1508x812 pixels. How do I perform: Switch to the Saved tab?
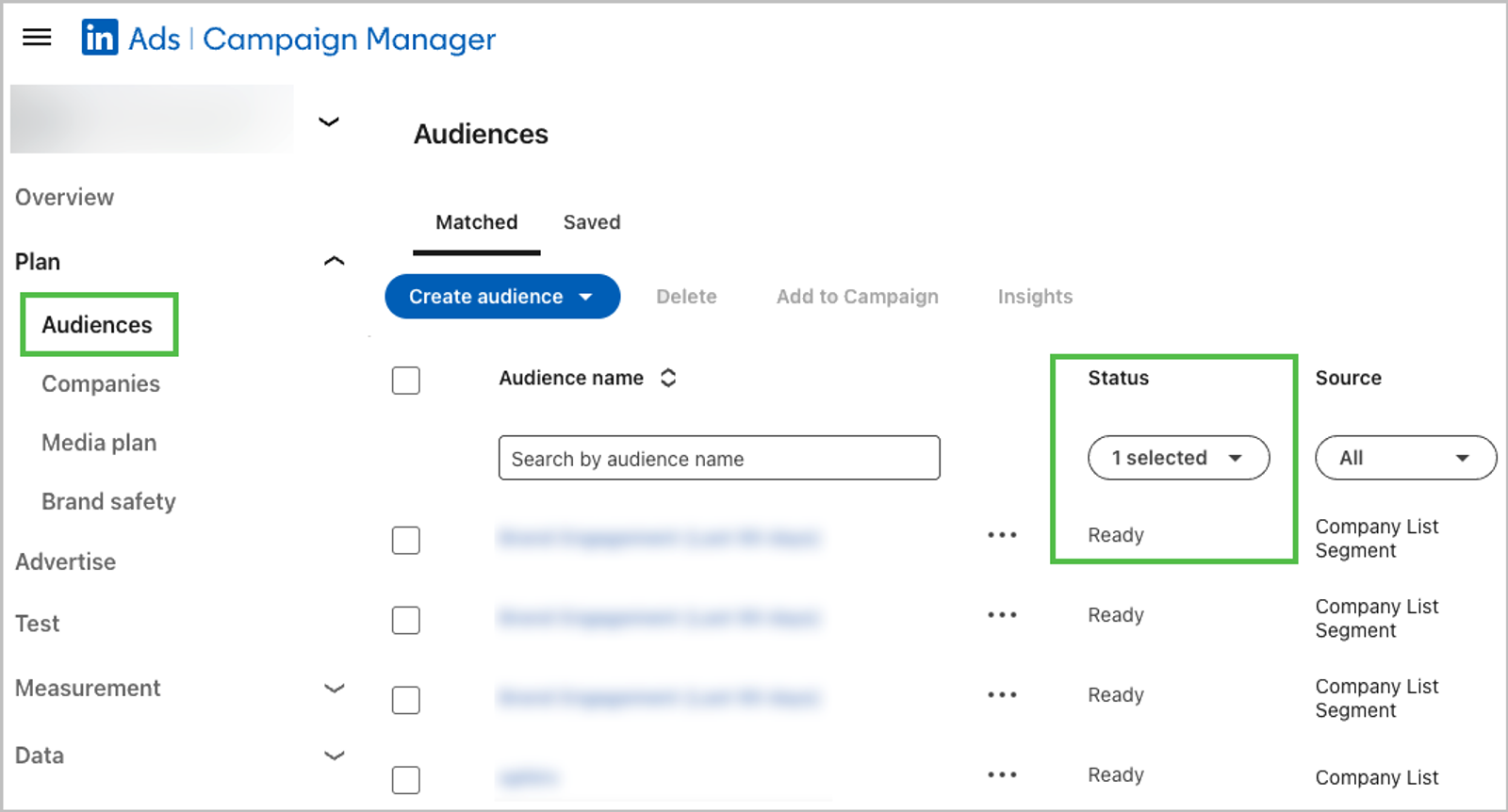(x=592, y=223)
